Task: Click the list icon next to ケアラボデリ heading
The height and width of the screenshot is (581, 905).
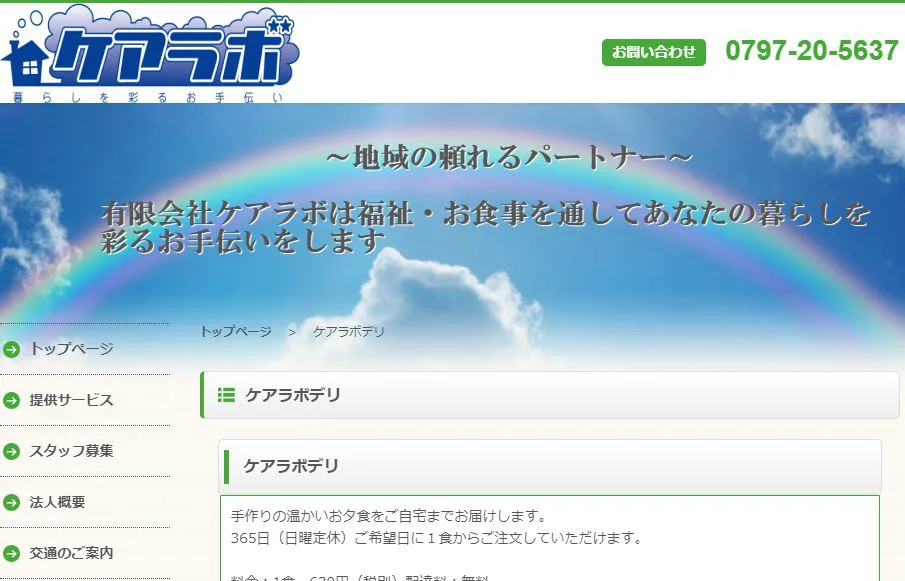Action: coord(226,395)
